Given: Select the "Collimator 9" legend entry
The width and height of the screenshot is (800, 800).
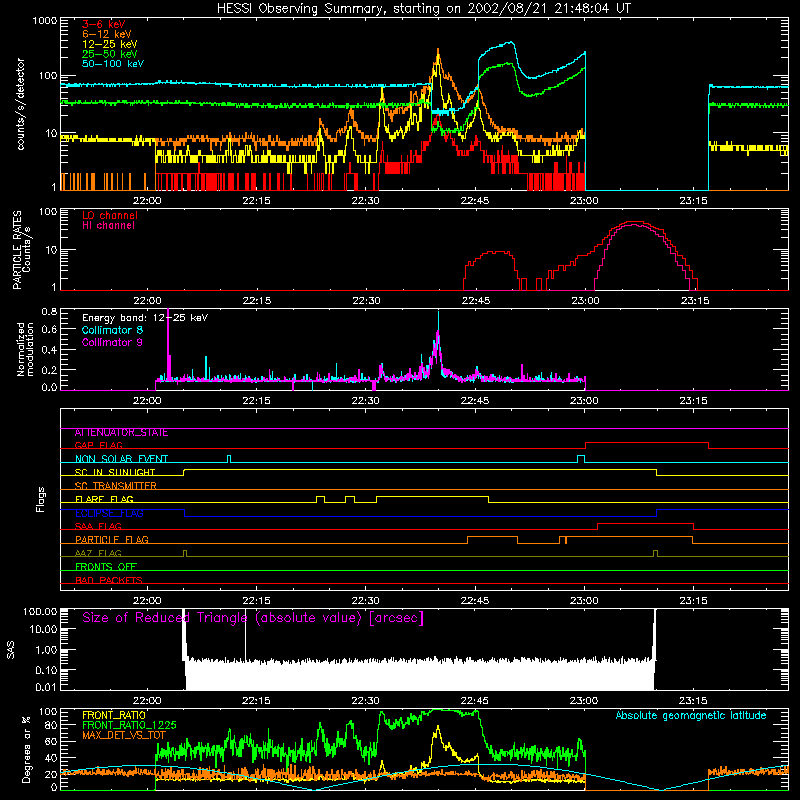Looking at the screenshot, I should (x=112, y=342).
